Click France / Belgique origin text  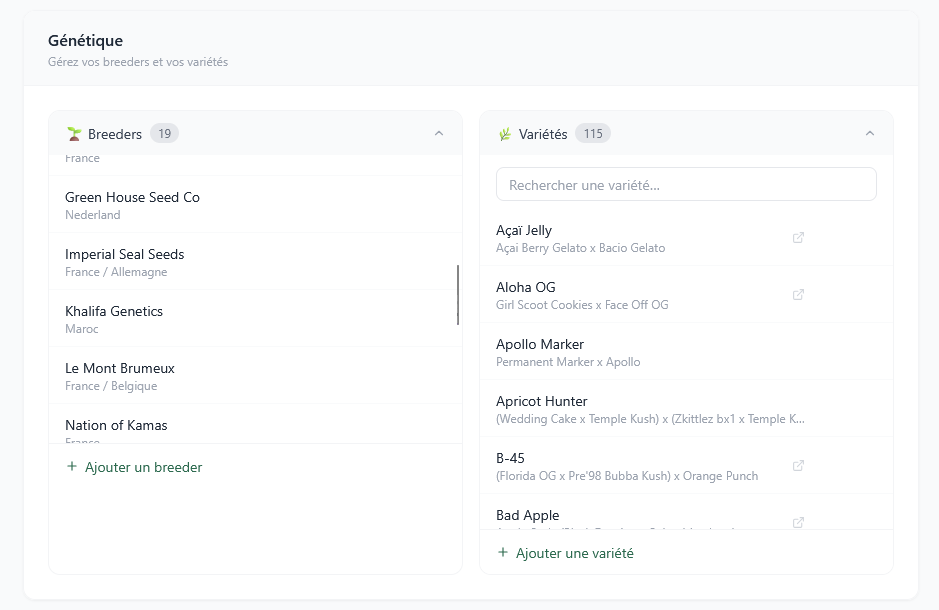click(111, 386)
